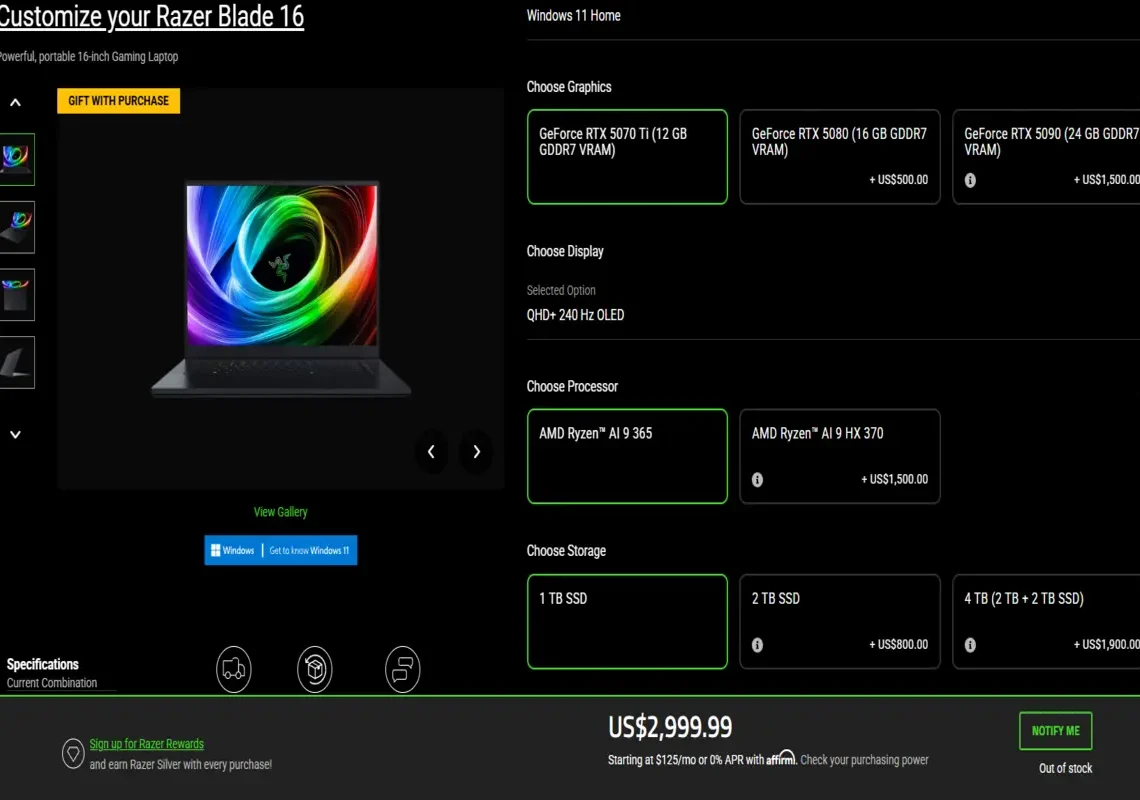The image size is (1140, 800).
Task: Open the chat bubbles support icon
Action: pos(403,669)
